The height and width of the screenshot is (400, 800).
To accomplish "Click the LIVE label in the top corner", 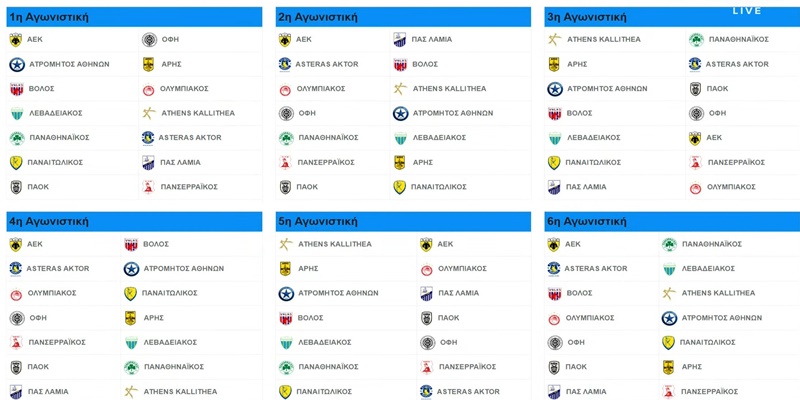I will pos(747,10).
